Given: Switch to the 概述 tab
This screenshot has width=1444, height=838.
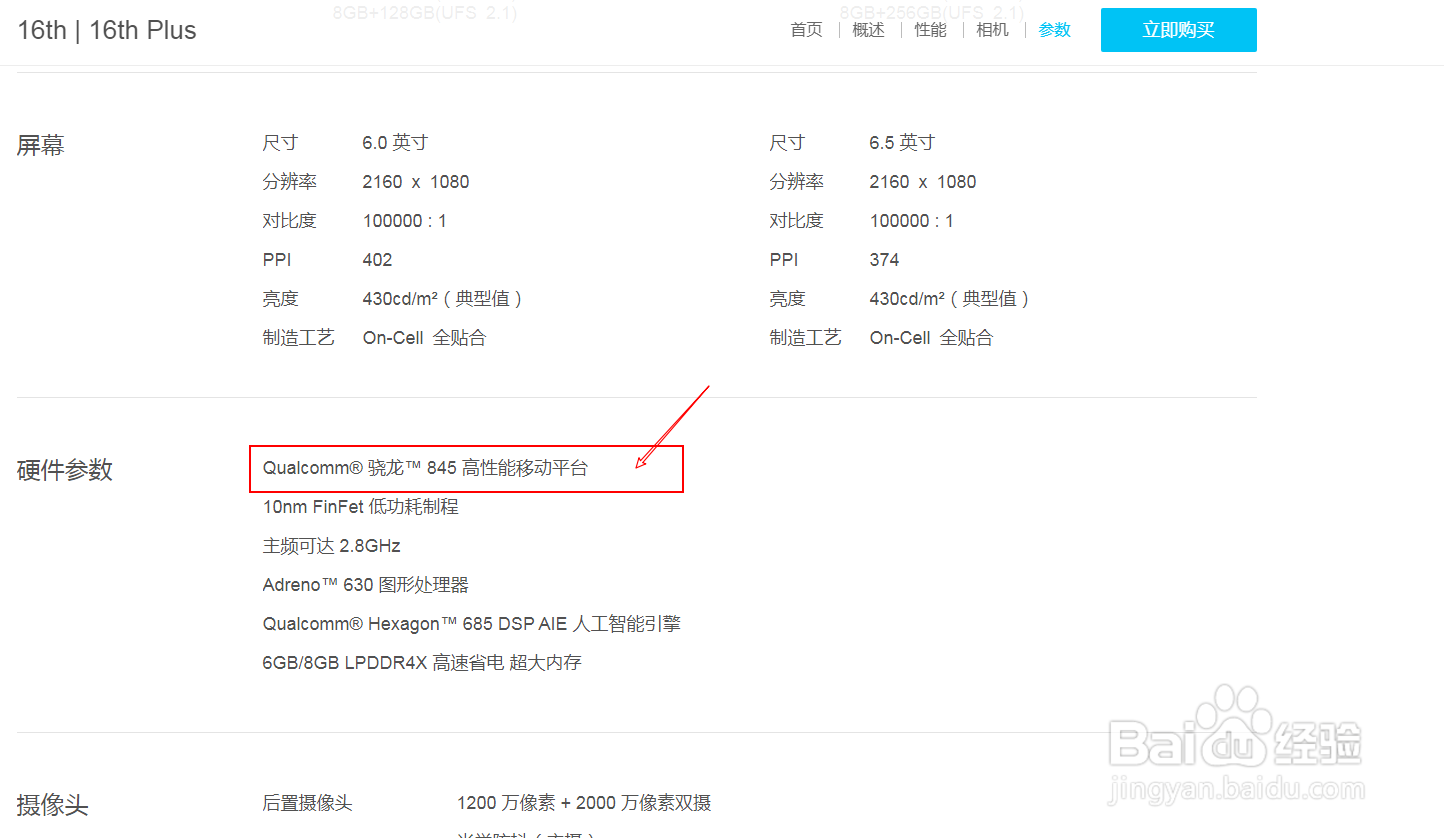Looking at the screenshot, I should point(868,30).
